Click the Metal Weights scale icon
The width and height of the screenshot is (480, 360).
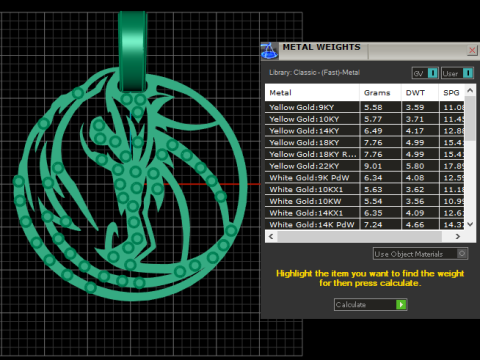click(269, 51)
